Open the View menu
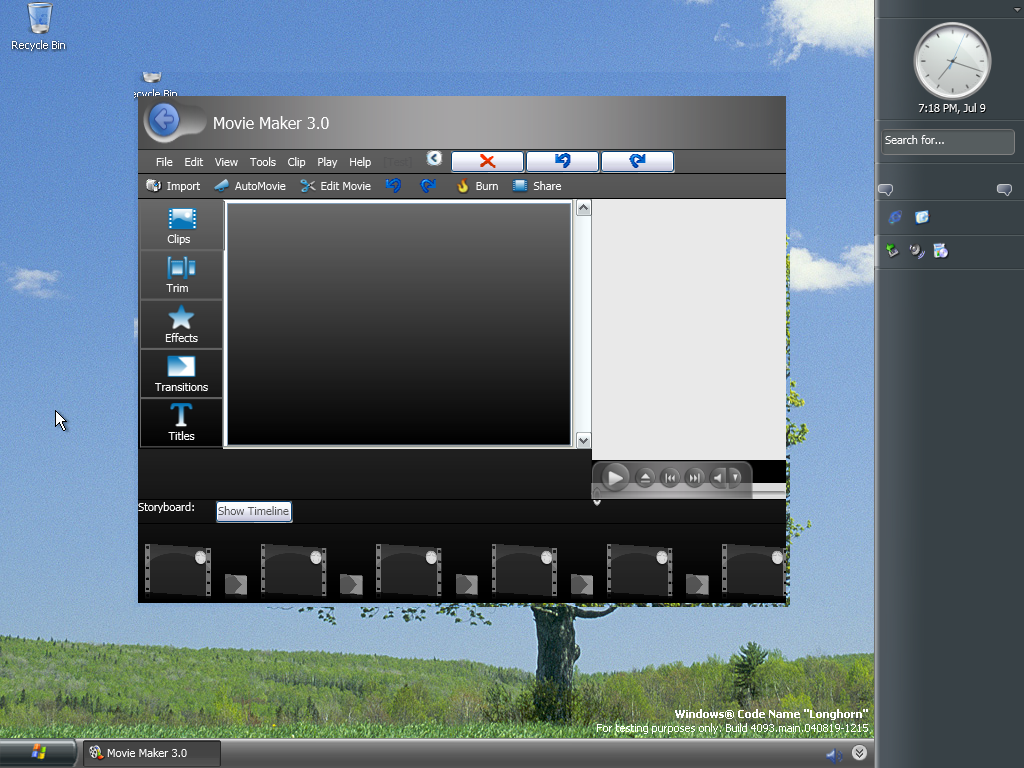Image resolution: width=1024 pixels, height=768 pixels. coord(226,162)
